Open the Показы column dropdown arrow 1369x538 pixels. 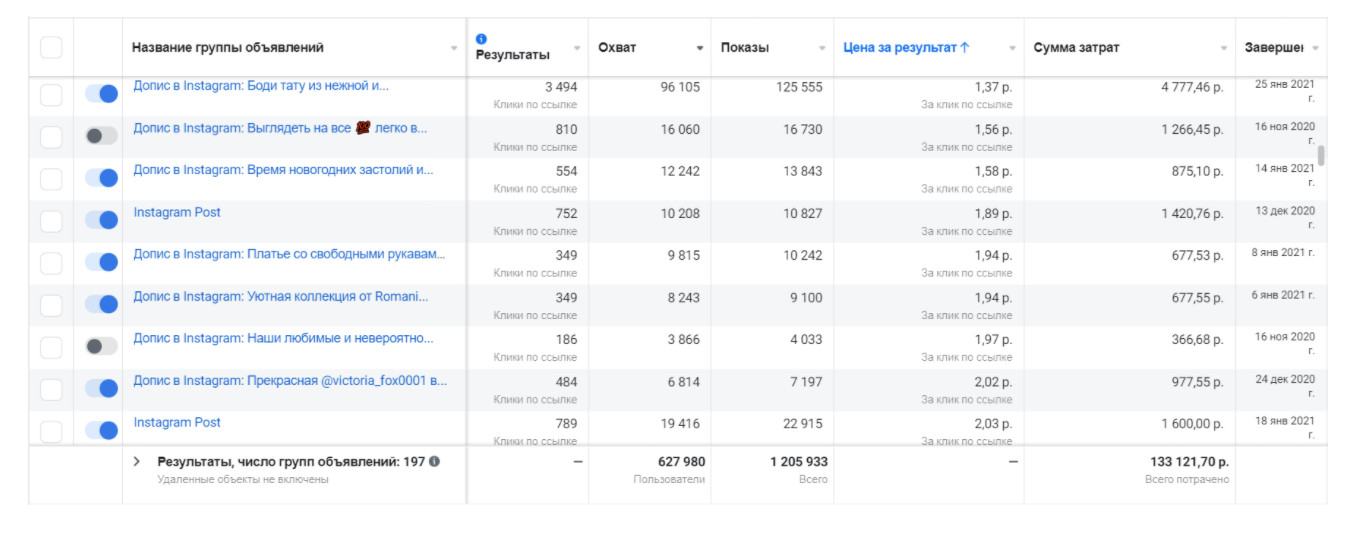click(822, 48)
